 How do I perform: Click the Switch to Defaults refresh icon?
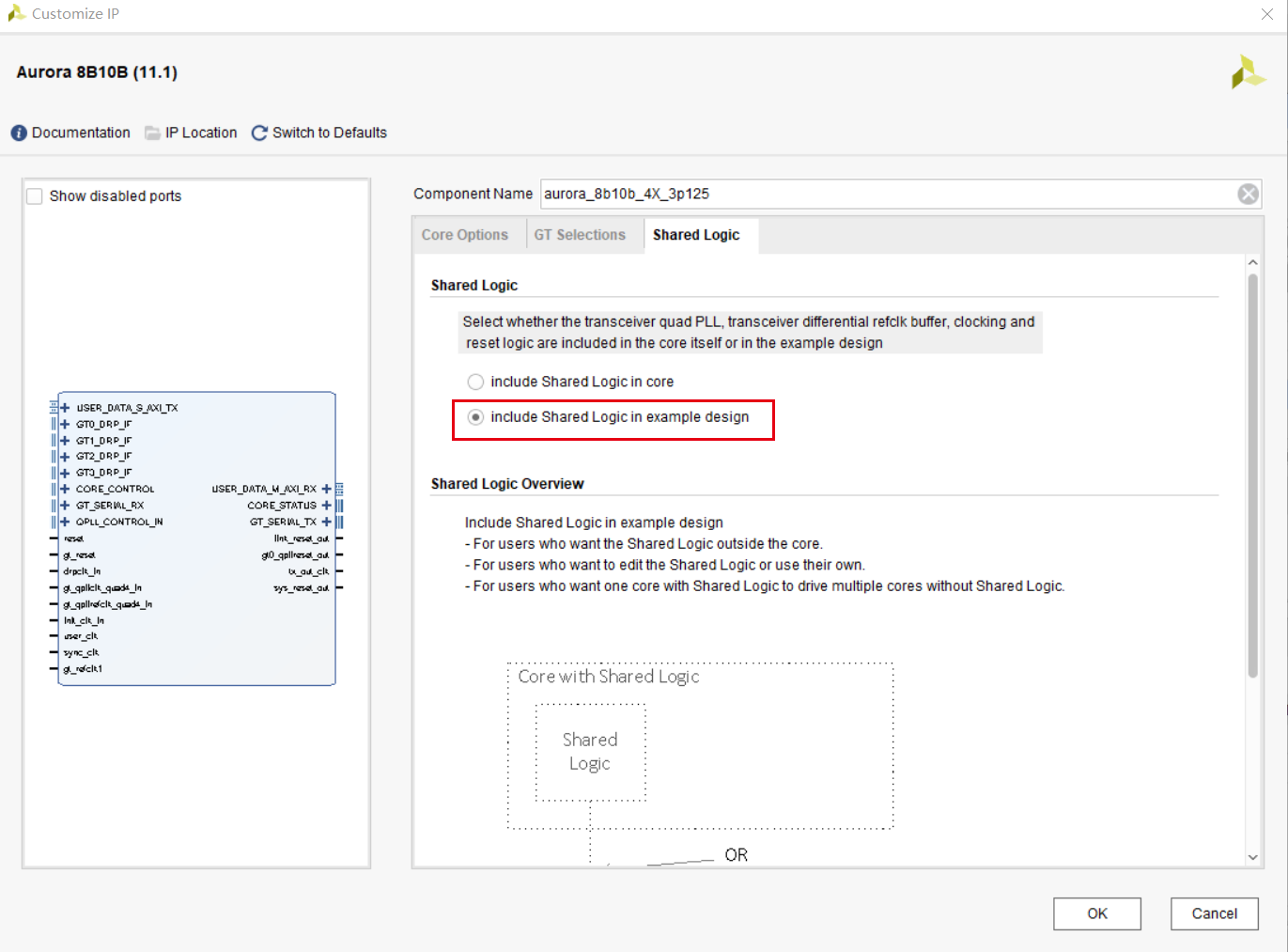click(259, 133)
